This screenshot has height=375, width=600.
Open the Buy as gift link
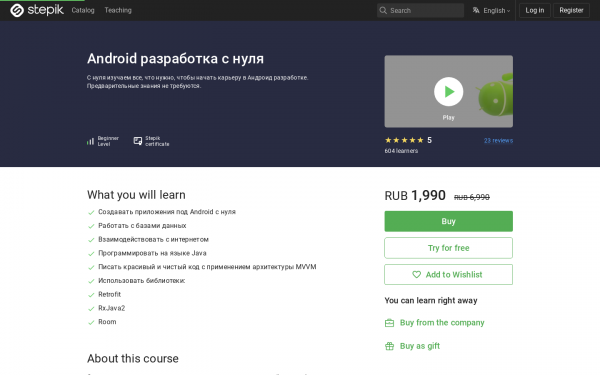[x=420, y=346]
